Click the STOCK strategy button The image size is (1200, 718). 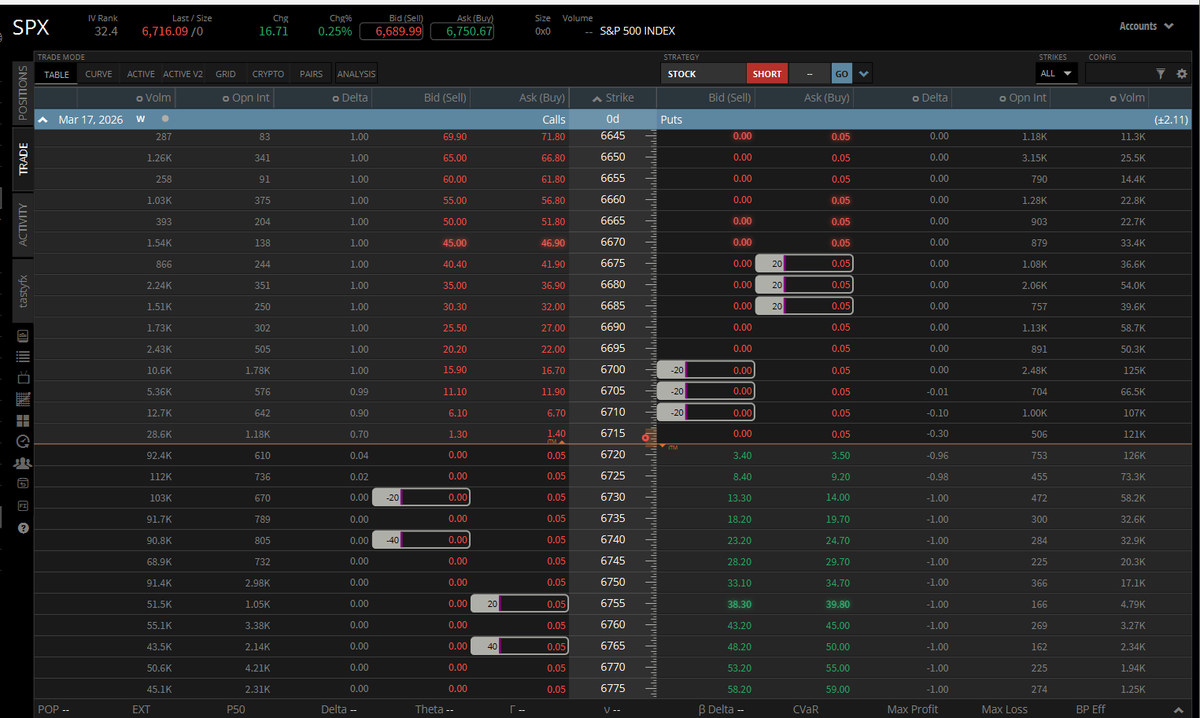[x=704, y=74]
